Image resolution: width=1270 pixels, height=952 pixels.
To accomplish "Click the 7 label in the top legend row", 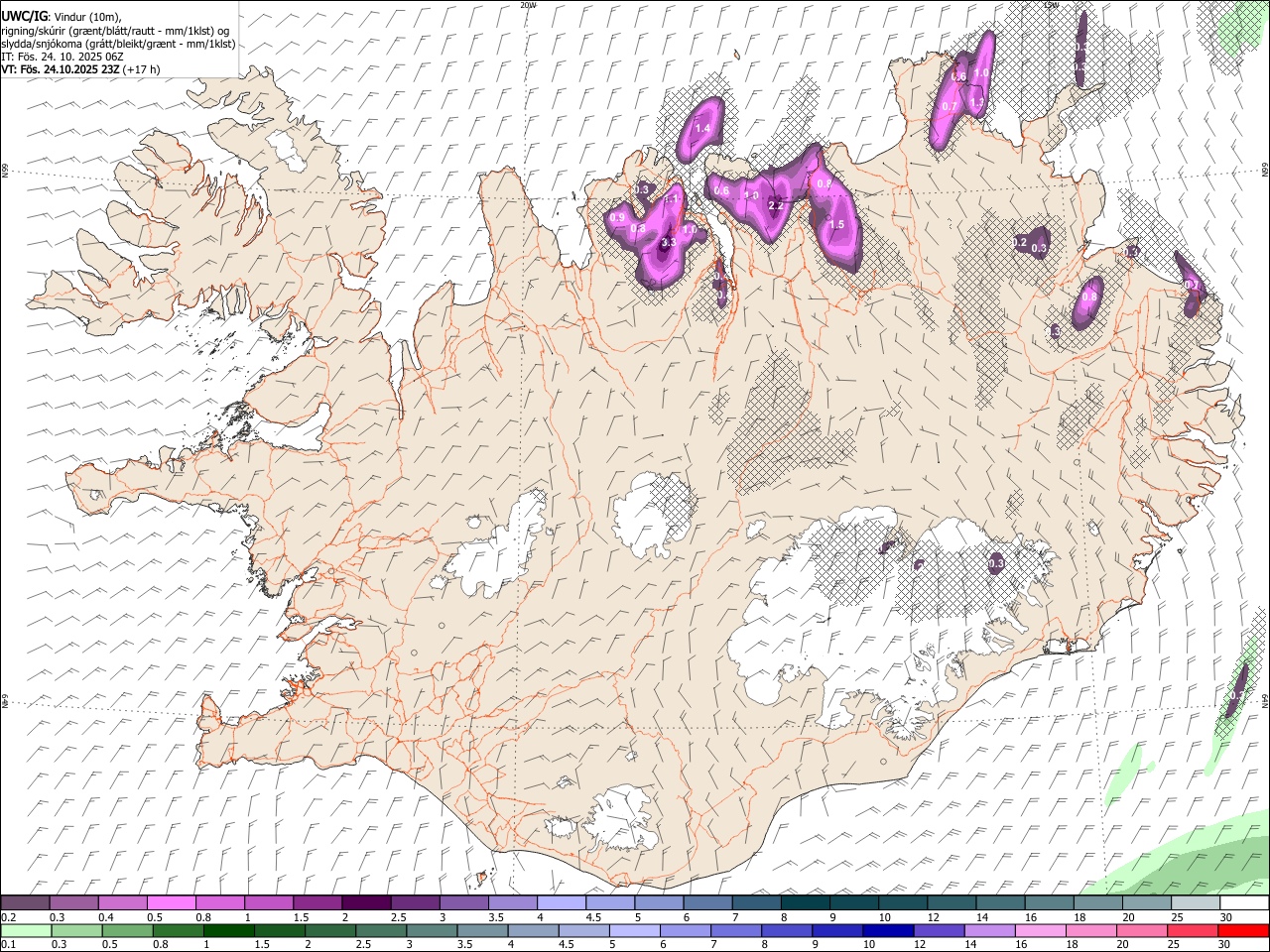I will 734,917.
